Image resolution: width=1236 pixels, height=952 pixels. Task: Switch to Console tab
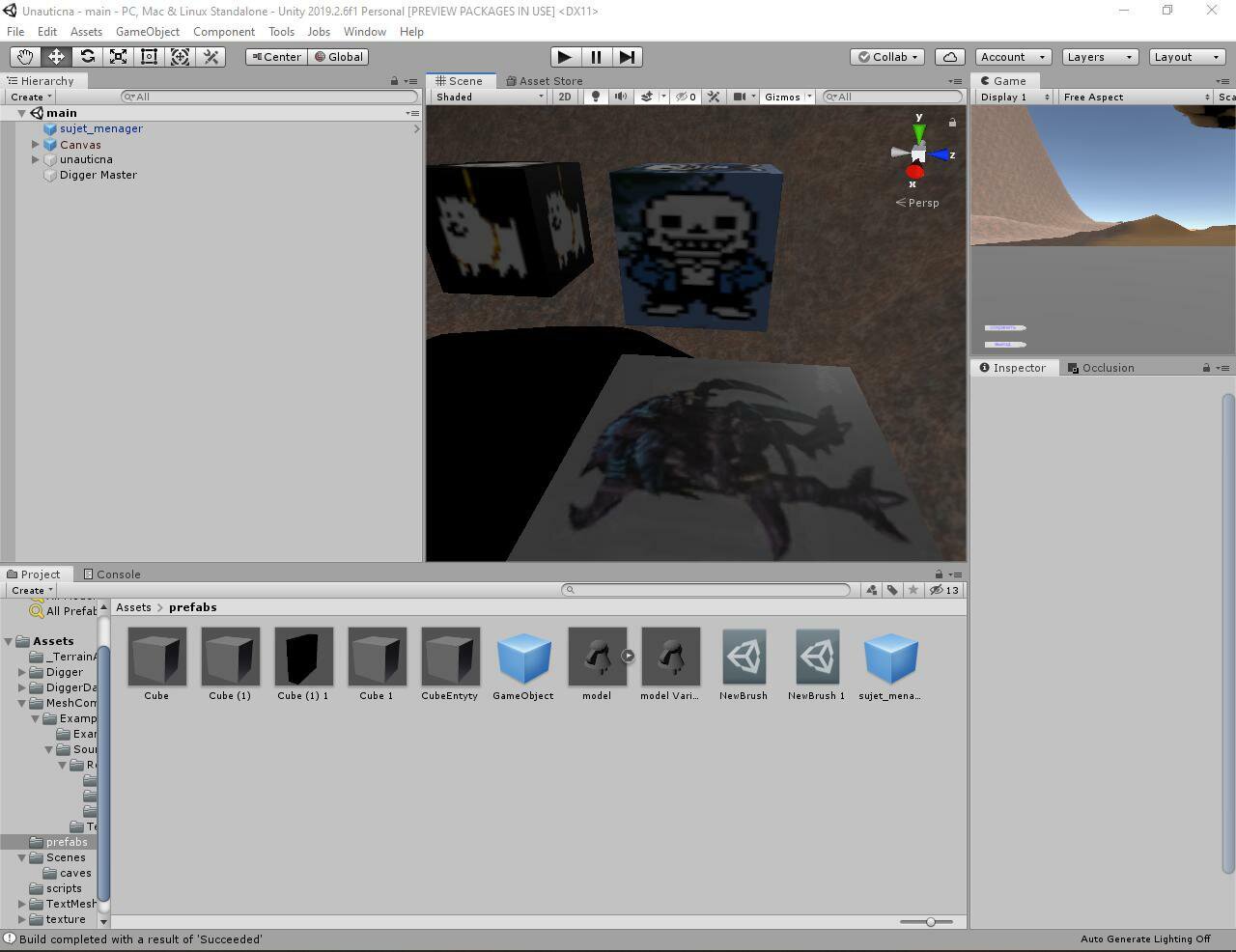pos(112,574)
